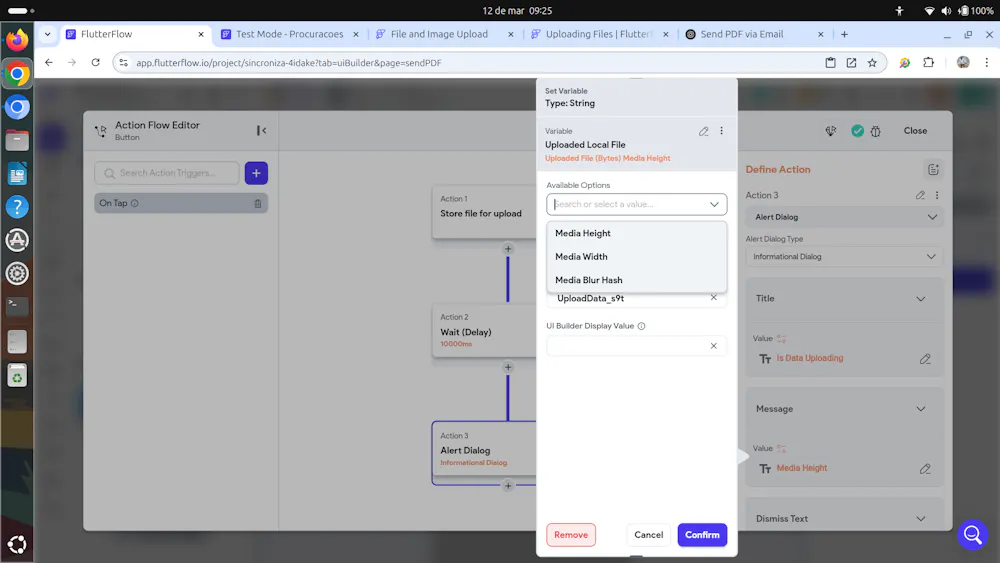Click the debug bug icon
The image size is (1000, 563).
coord(876,131)
